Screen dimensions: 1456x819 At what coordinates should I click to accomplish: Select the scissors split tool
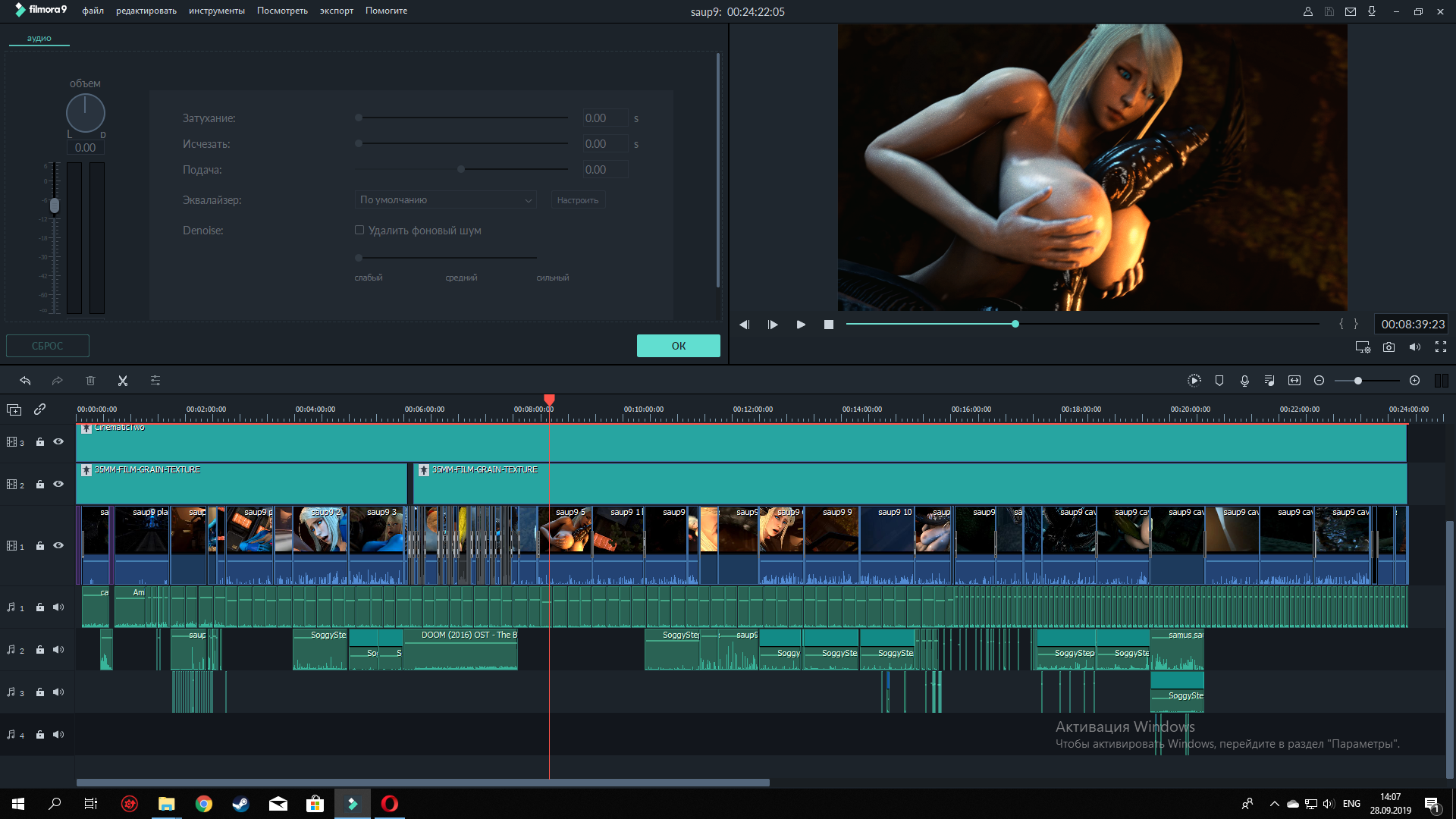pos(123,381)
